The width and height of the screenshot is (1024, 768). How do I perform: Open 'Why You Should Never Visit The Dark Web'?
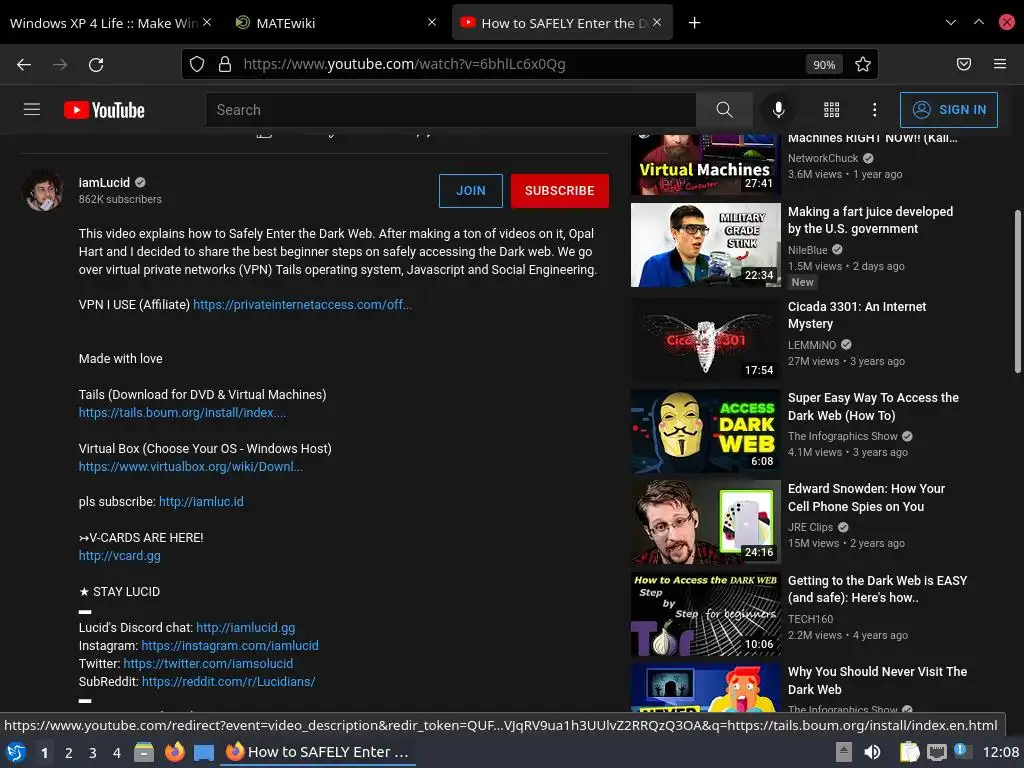[877, 680]
